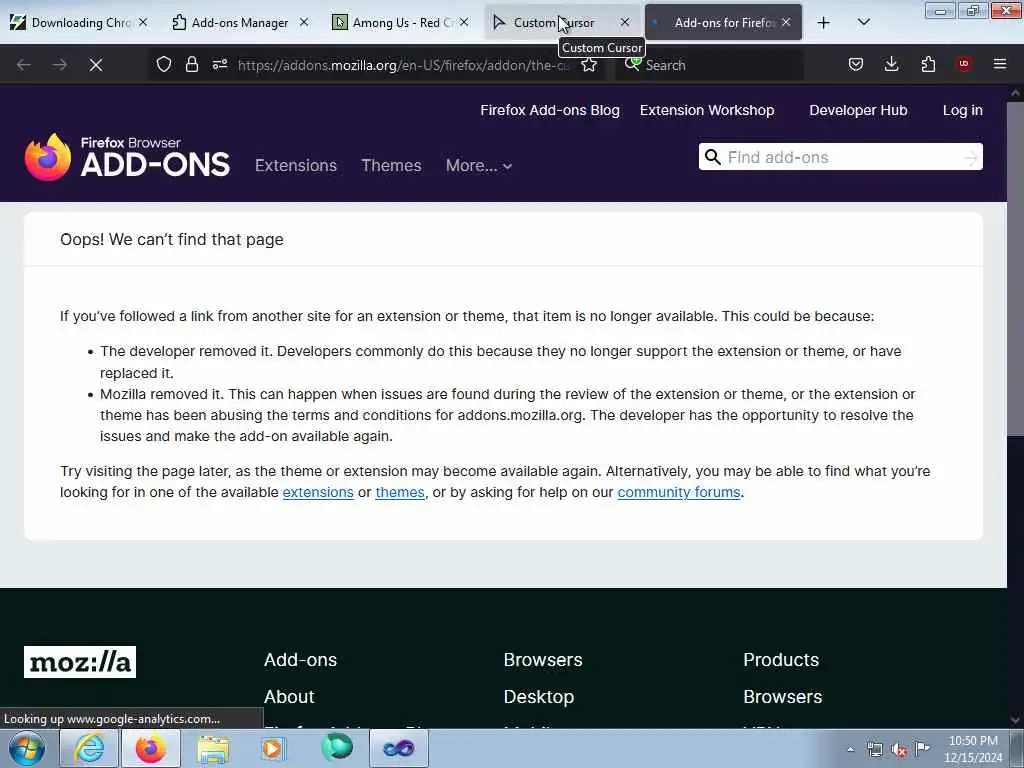Open the Firefox hamburger menu

pos(1000,65)
